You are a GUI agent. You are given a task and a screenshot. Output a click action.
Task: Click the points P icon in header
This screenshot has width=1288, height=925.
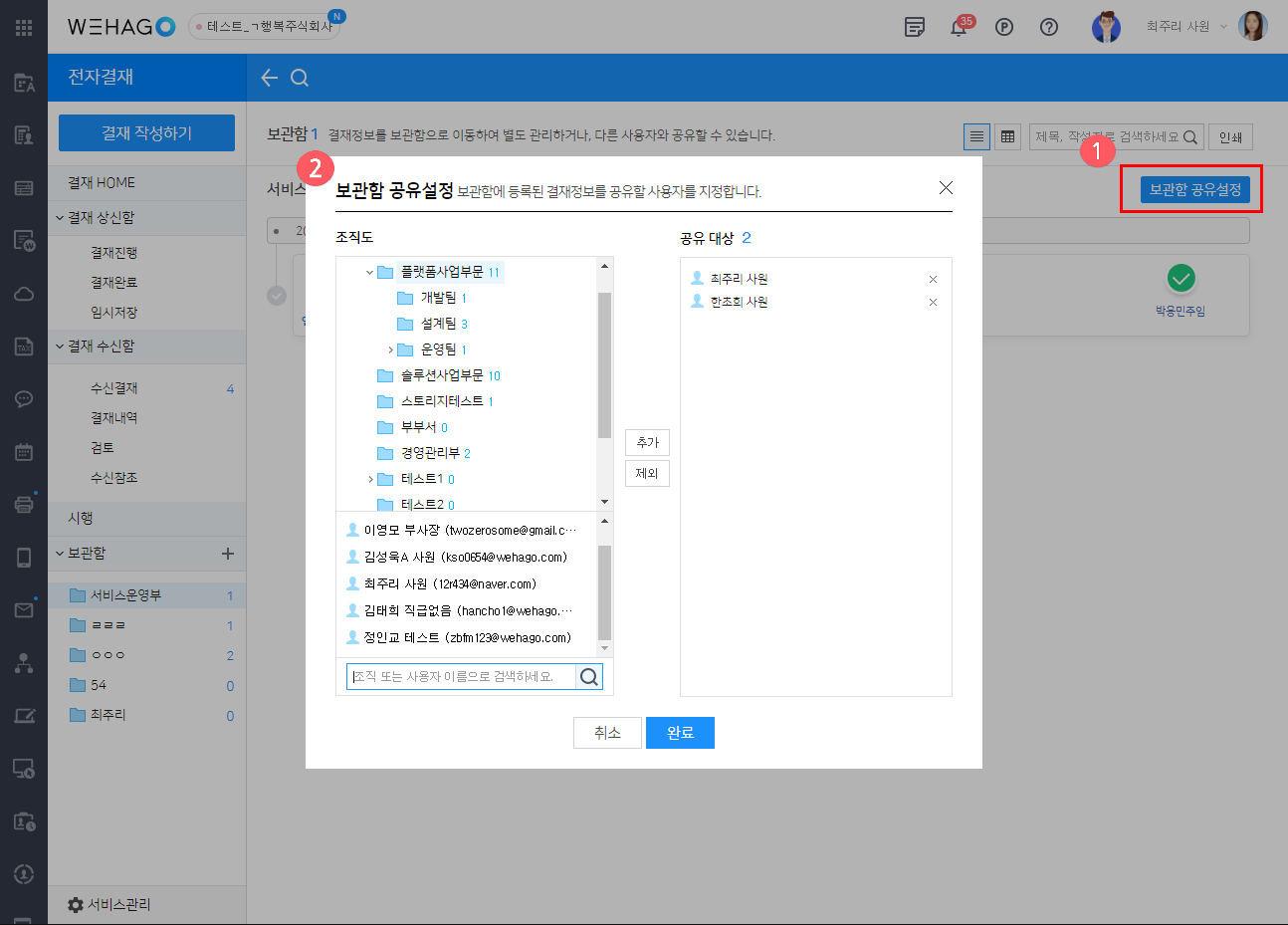(x=1004, y=27)
